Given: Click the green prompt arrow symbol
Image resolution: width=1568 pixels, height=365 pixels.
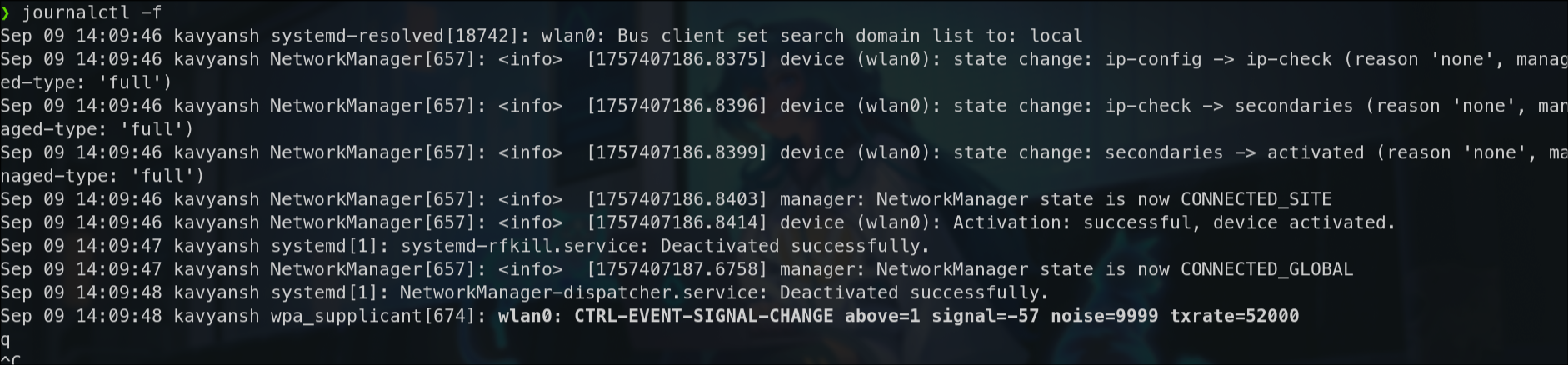Looking at the screenshot, I should click(6, 13).
